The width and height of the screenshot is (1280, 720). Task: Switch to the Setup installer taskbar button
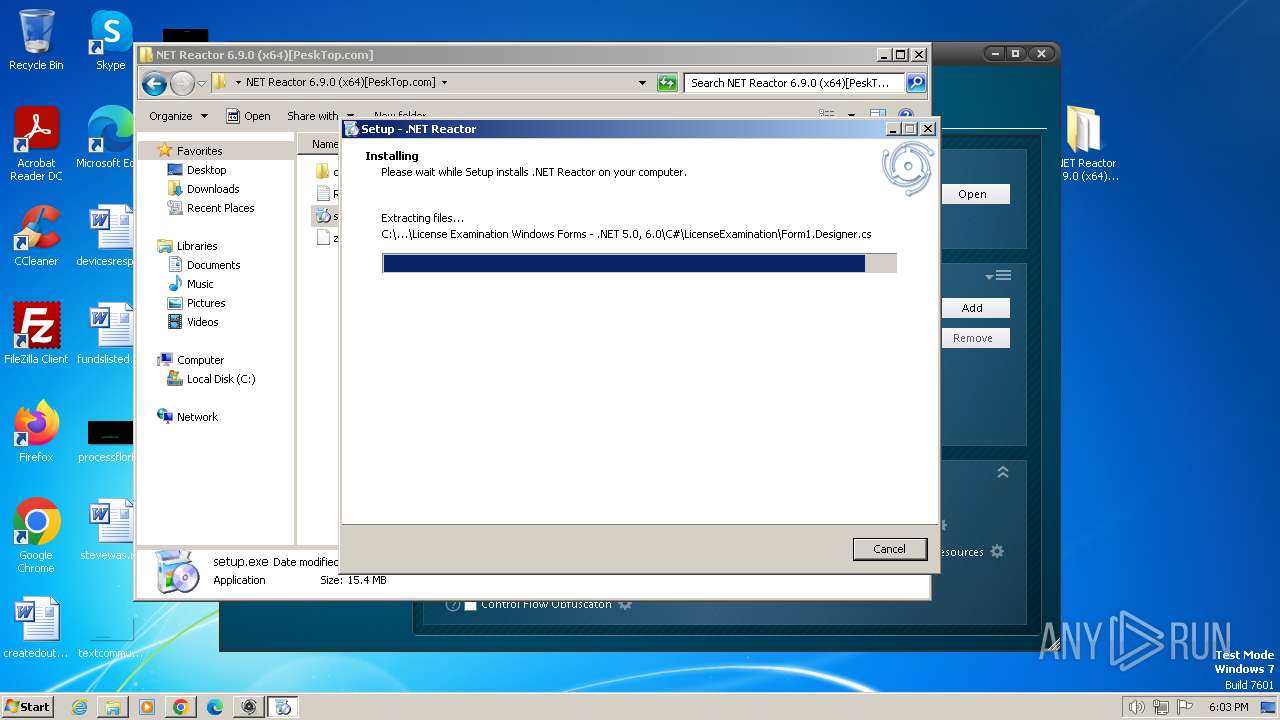283,707
